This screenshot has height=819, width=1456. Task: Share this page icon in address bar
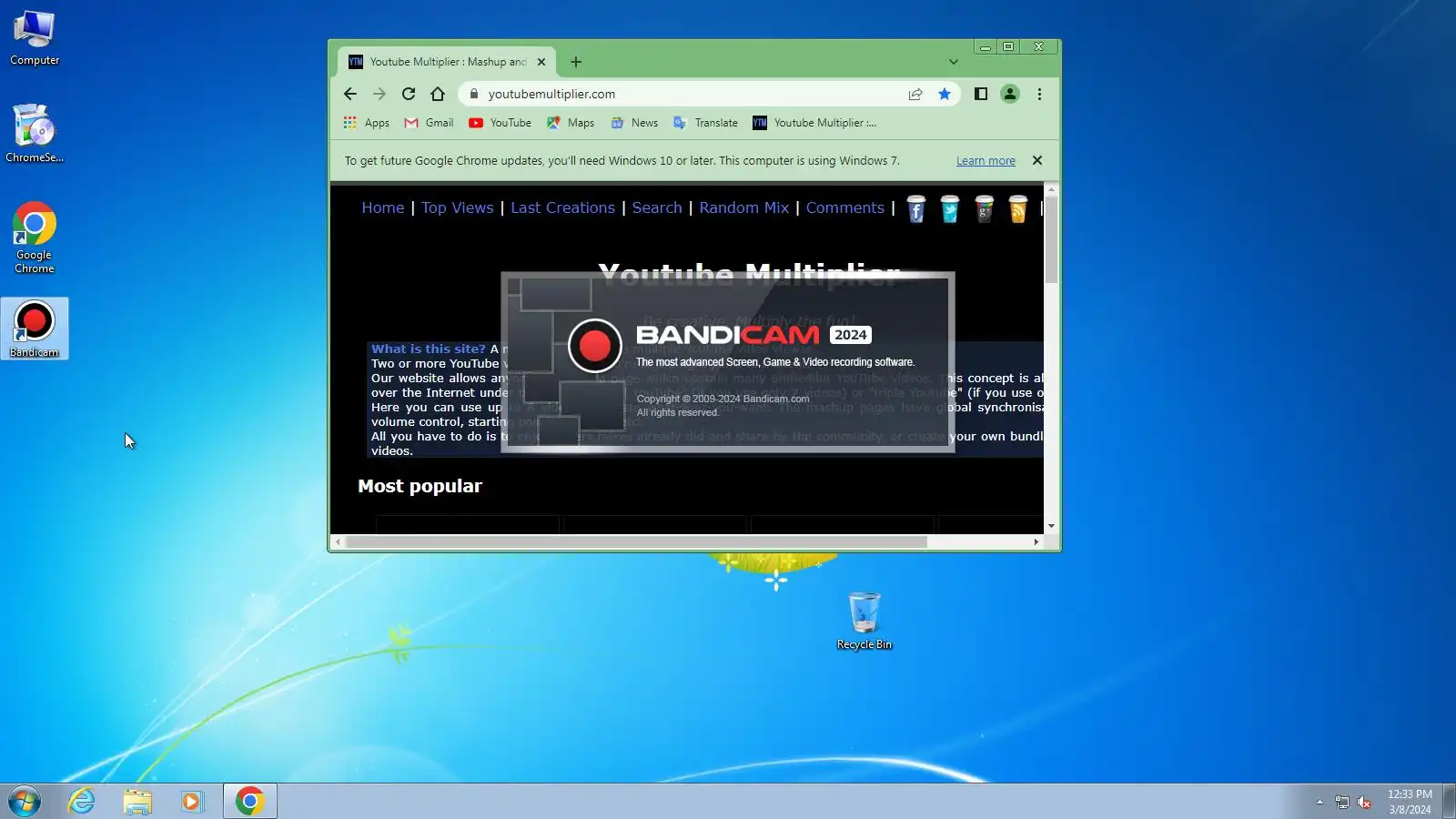pyautogui.click(x=915, y=94)
